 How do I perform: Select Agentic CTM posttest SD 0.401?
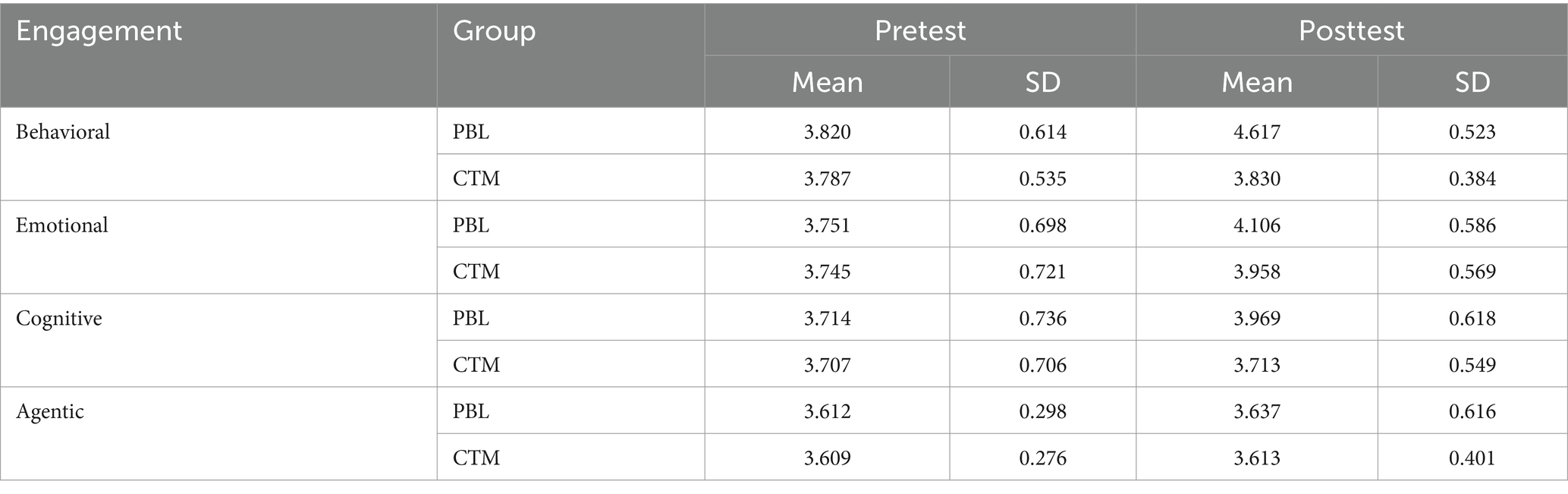[x=1472, y=458]
